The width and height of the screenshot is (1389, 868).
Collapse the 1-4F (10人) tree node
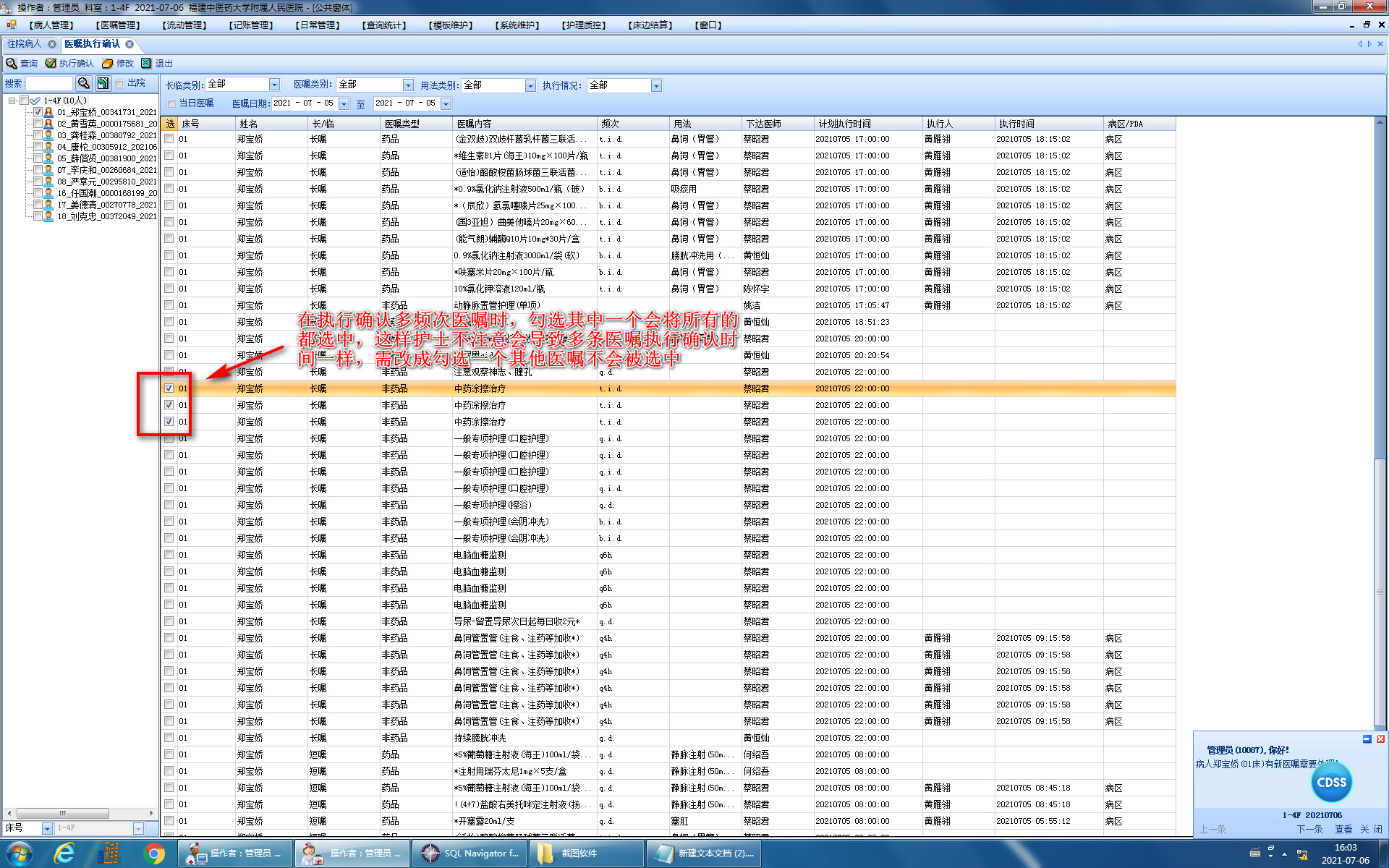click(12, 101)
